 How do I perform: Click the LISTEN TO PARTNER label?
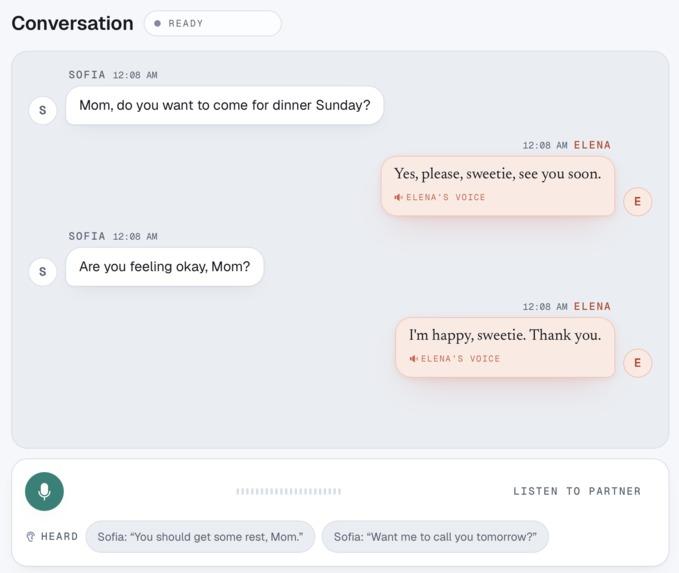point(577,491)
